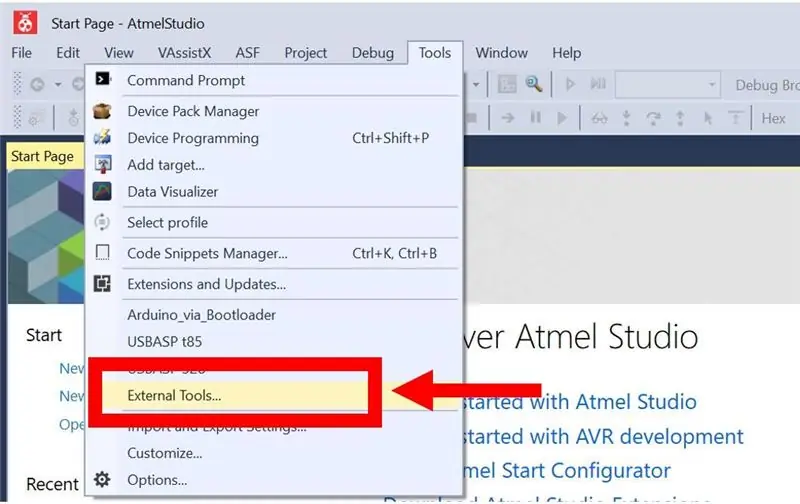Click the Step Over icon
The height and width of the screenshot is (504, 800).
[x=653, y=118]
